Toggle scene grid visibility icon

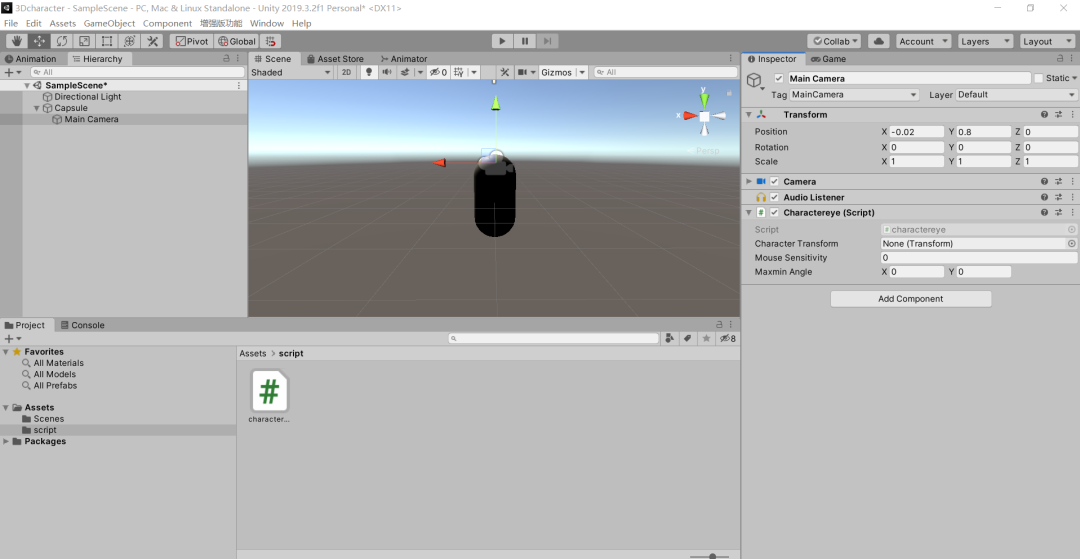click(458, 72)
